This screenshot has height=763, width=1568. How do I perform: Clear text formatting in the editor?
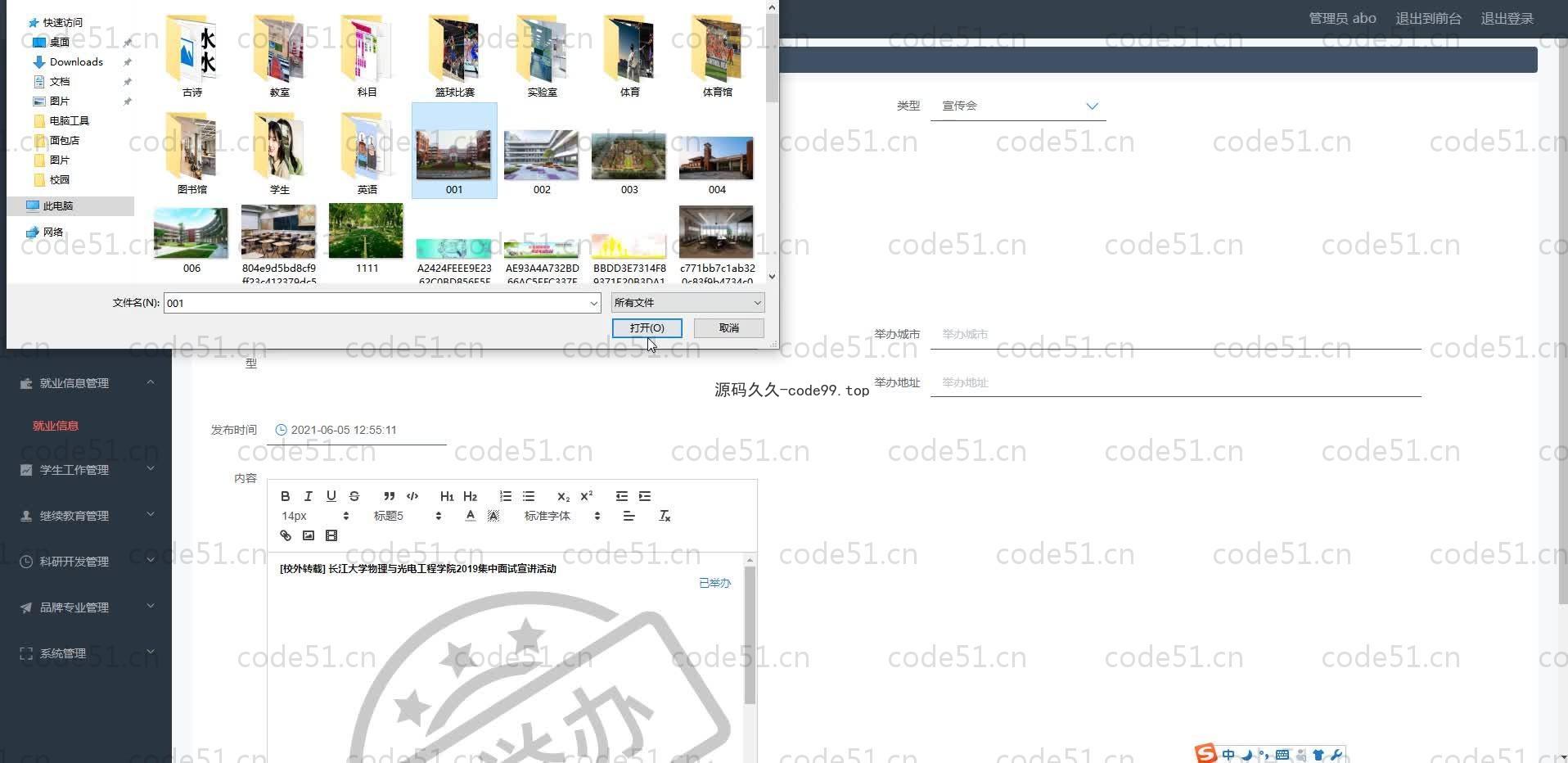[x=665, y=516]
